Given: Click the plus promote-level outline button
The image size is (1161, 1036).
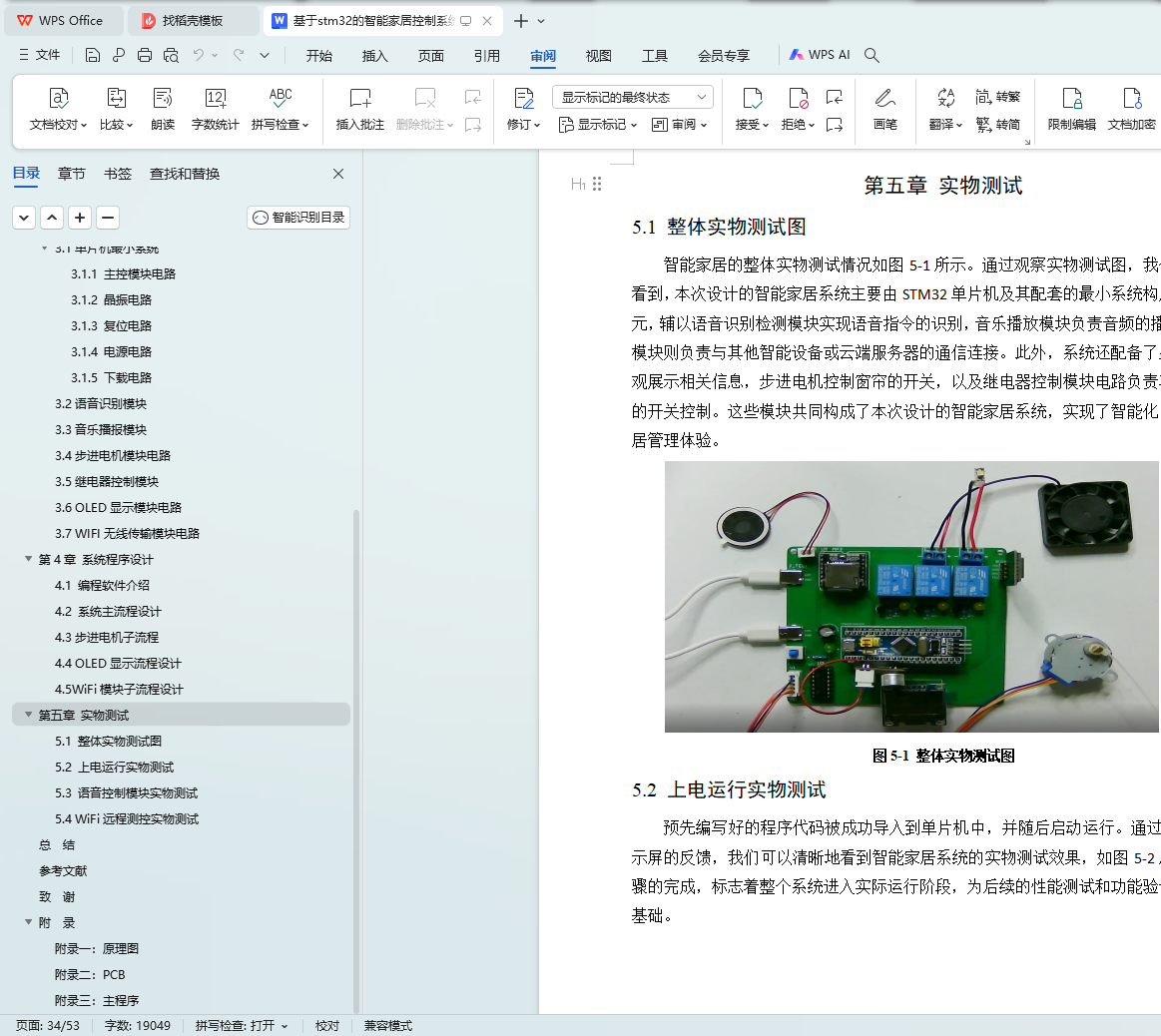Looking at the screenshot, I should click(80, 218).
